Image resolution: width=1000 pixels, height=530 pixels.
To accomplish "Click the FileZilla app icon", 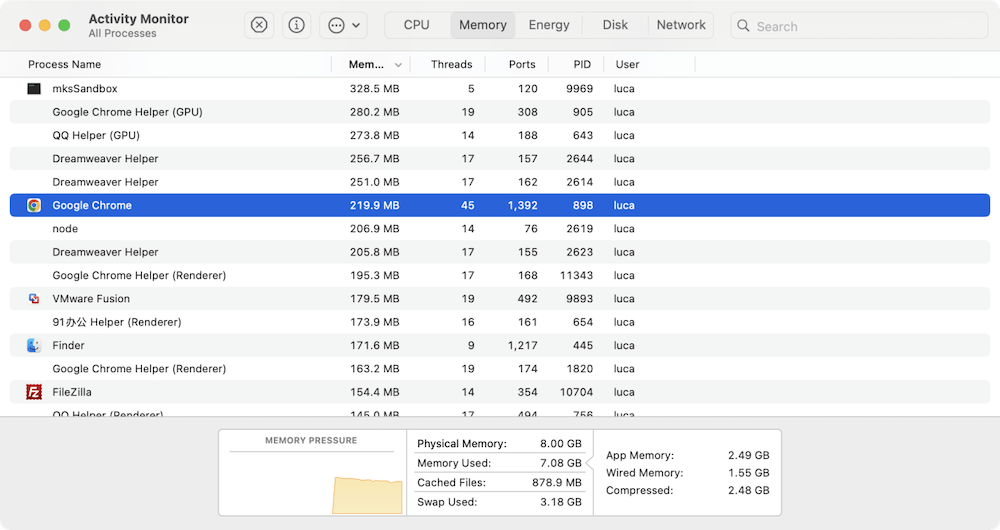I will [x=34, y=392].
